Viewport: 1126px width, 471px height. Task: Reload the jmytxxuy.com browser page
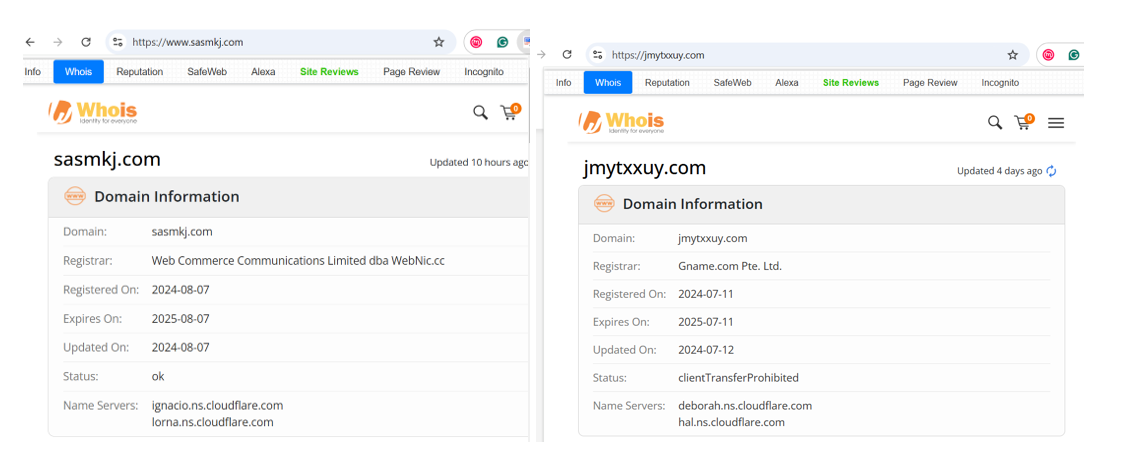[x=567, y=55]
